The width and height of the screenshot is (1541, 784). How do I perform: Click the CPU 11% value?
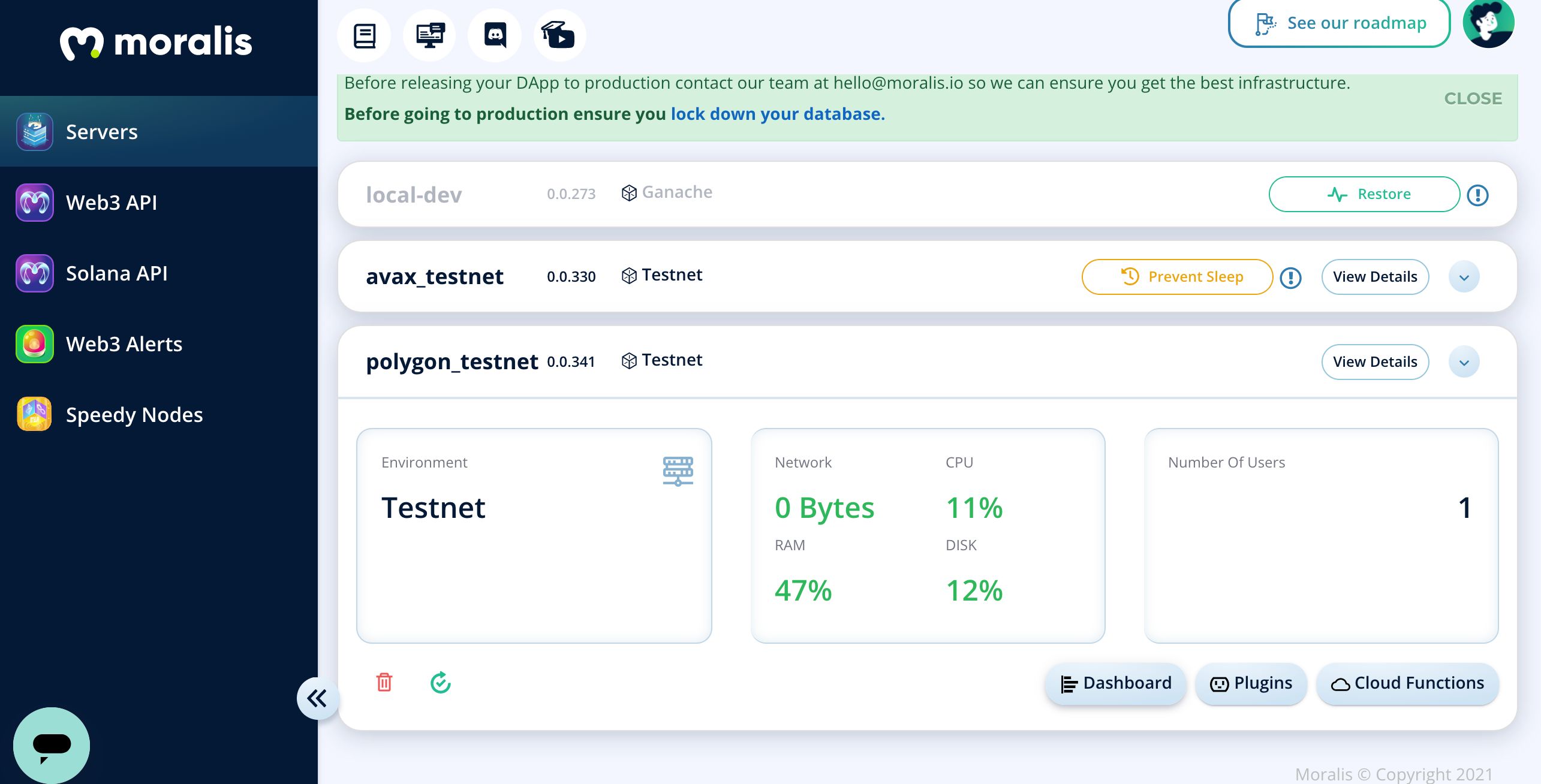974,508
